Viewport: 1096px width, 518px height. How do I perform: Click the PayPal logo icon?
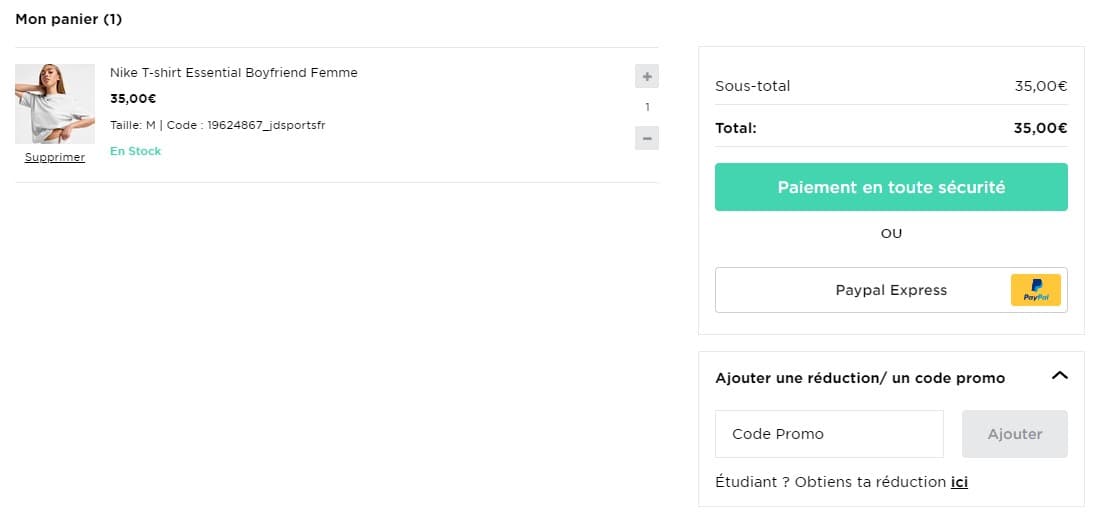click(x=1035, y=290)
